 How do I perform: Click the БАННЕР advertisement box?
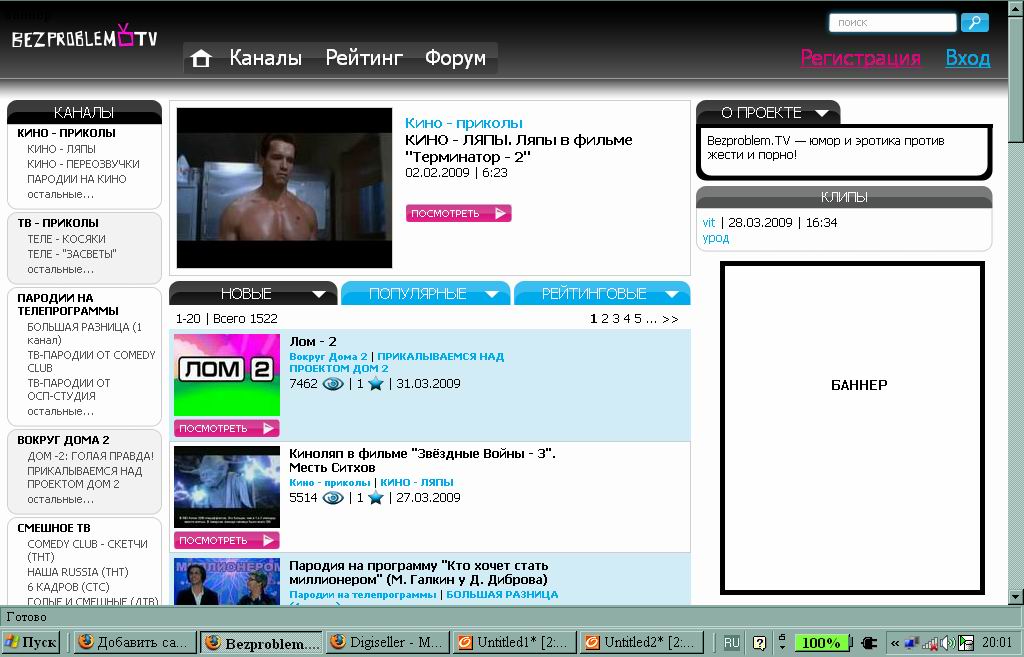[x=852, y=428]
